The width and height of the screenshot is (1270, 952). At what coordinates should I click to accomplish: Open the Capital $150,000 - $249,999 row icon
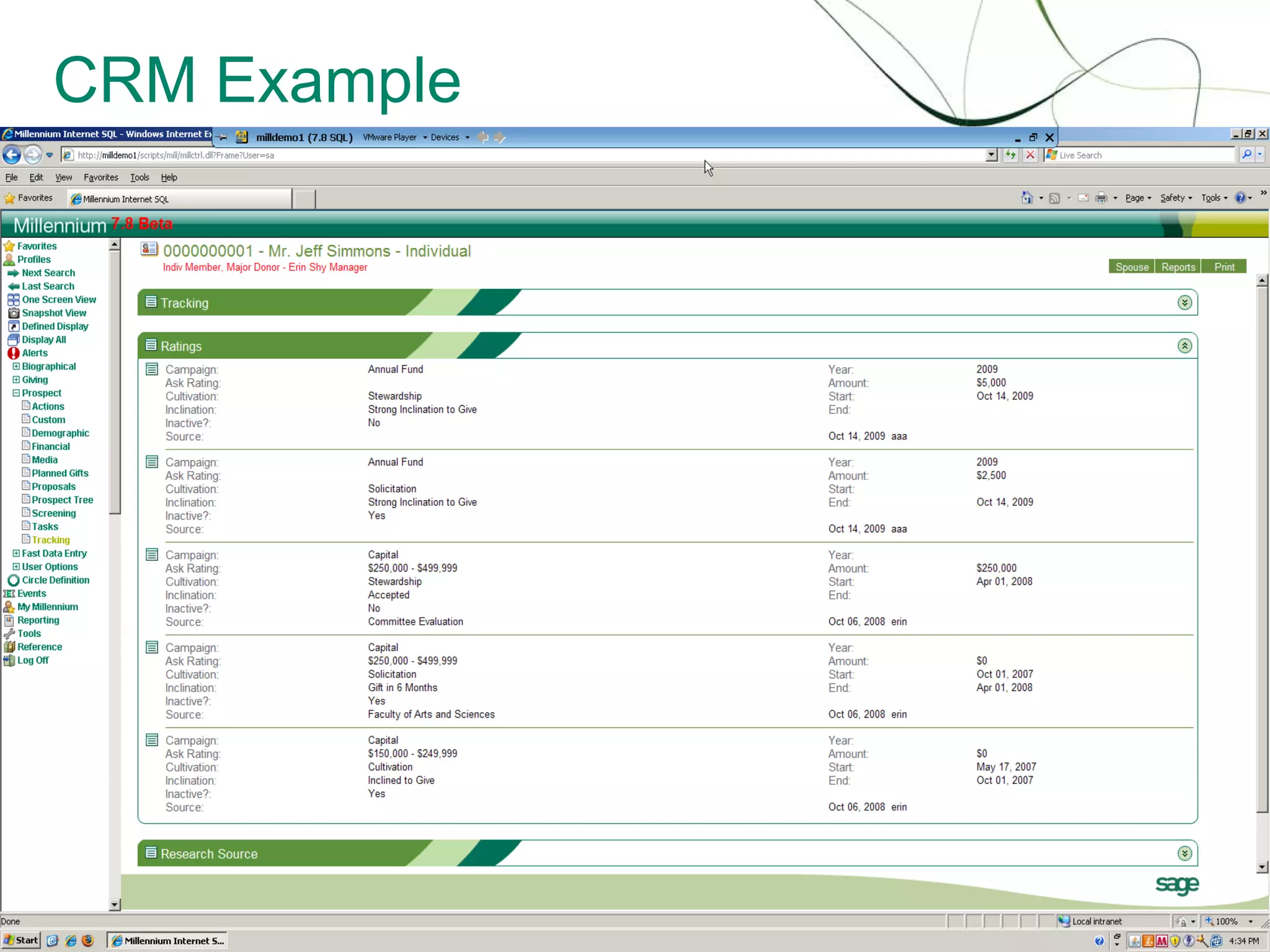coord(152,740)
